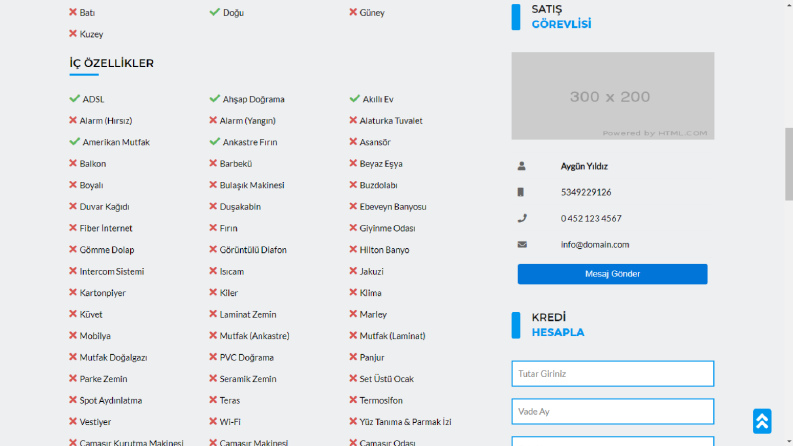793x446 pixels.
Task: Click the Termosifon feature text
Action: (381, 400)
